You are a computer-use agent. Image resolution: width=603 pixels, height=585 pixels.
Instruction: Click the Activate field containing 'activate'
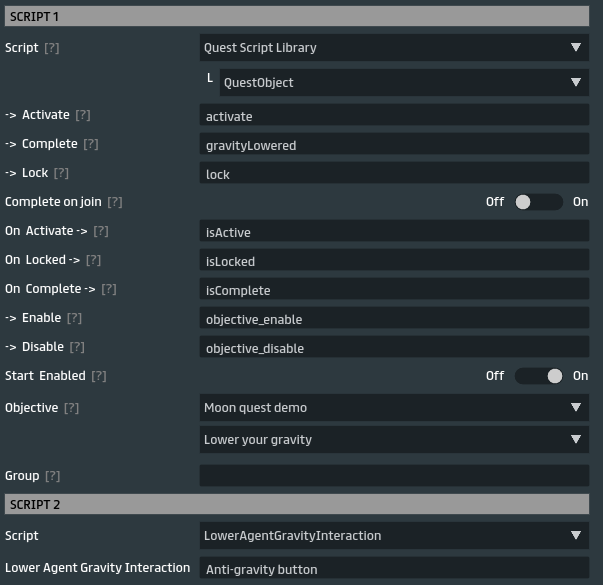[x=394, y=115]
